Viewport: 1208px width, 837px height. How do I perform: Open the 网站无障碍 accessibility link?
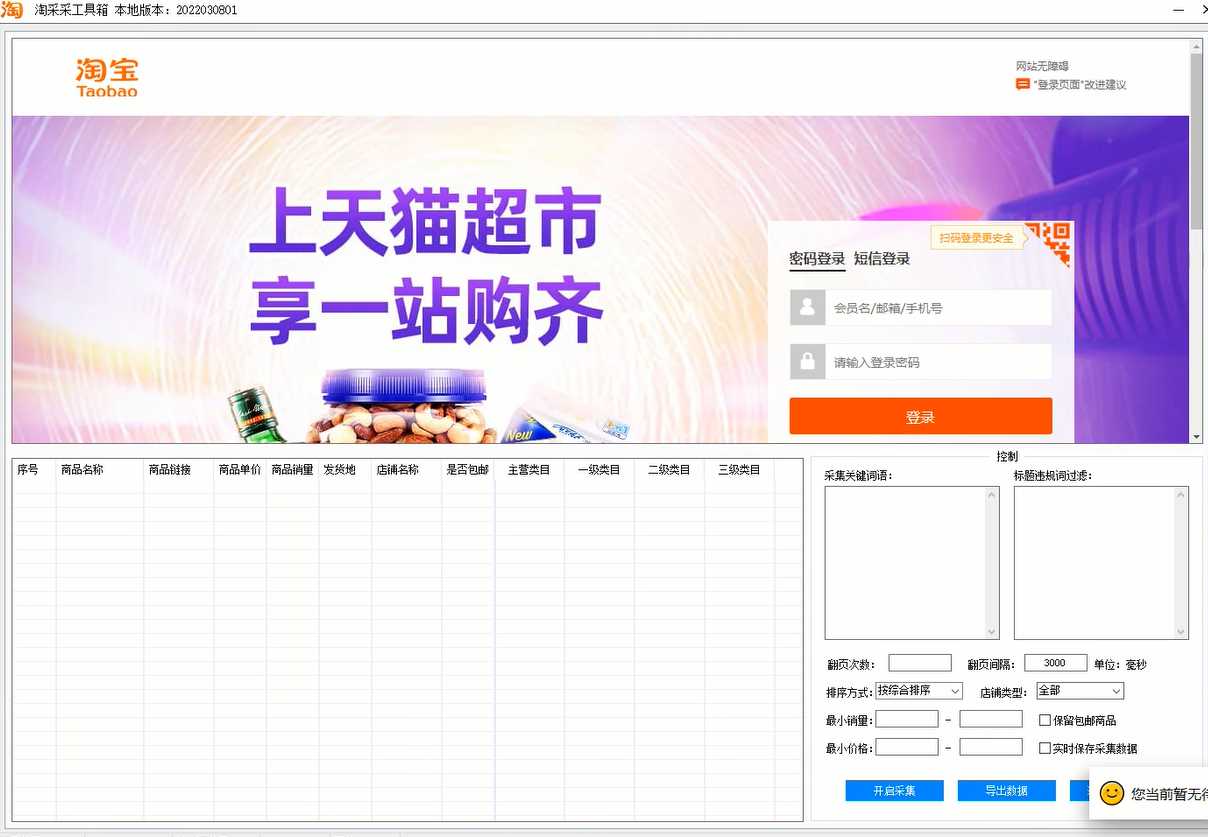(x=1042, y=66)
